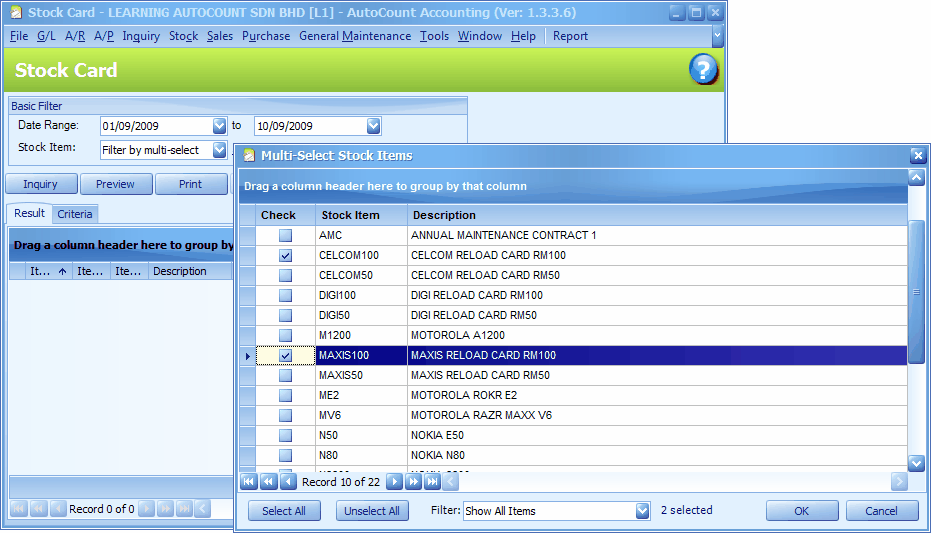
Task: Go to previous page in Stock Card result navigator
Action: click(x=39, y=509)
